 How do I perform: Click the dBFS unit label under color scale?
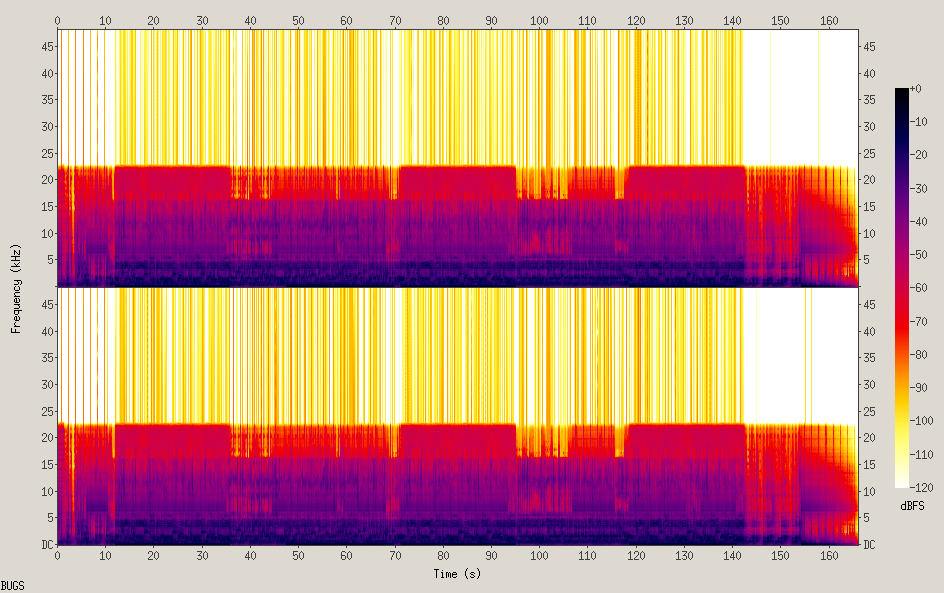coord(912,507)
